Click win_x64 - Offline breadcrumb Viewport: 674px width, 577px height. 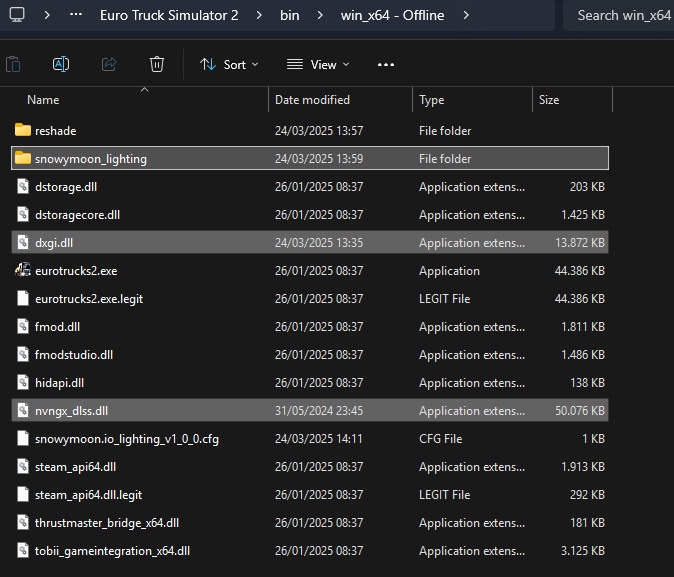point(392,15)
